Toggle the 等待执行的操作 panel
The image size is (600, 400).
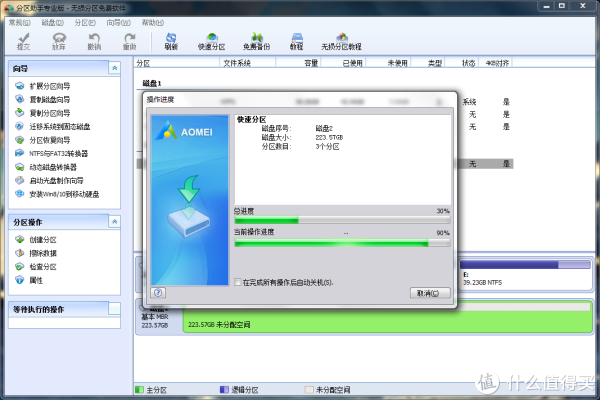point(114,309)
